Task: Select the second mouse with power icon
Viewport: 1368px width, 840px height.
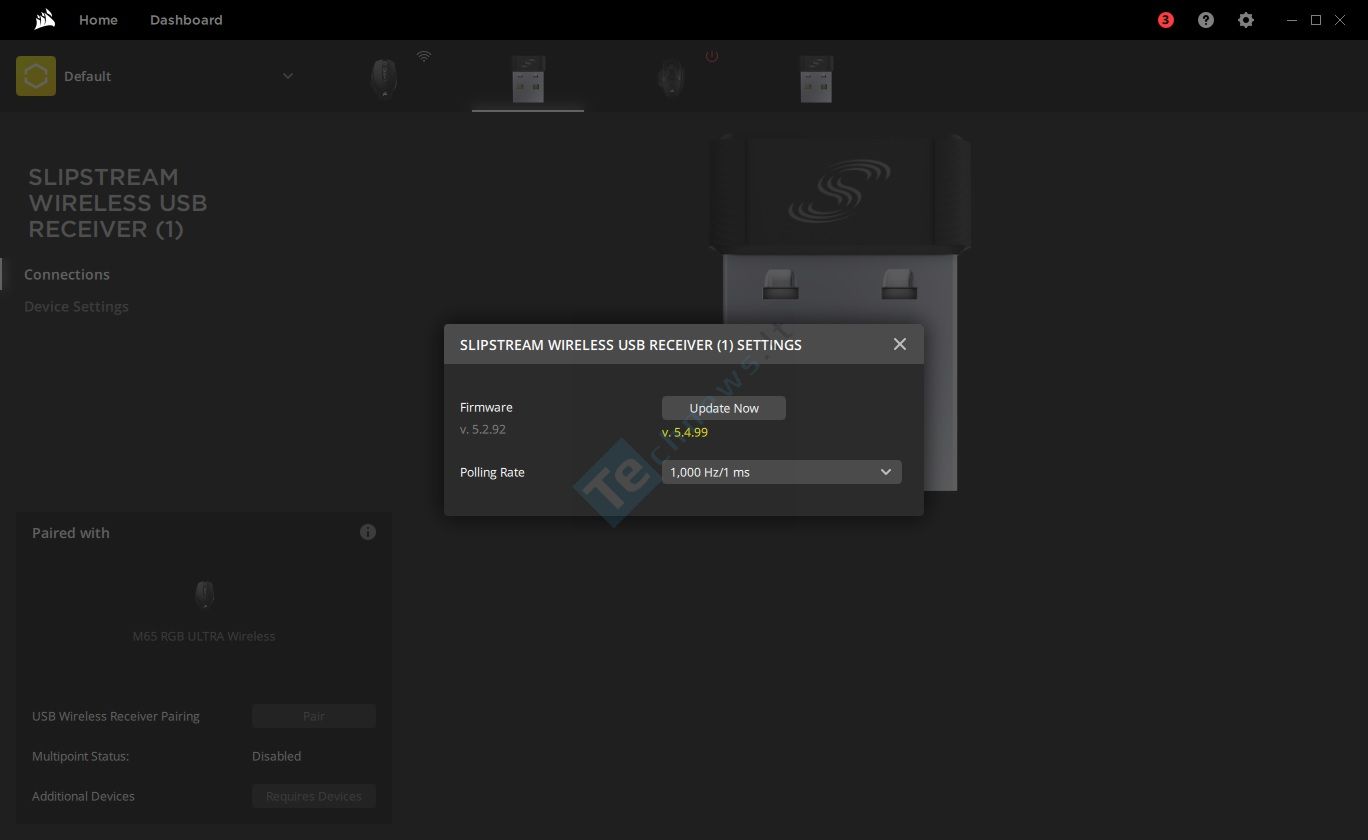Action: (x=671, y=77)
